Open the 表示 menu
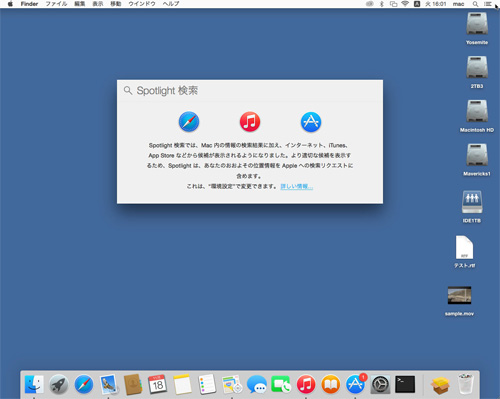This screenshot has height=399, width=500. [x=98, y=4]
